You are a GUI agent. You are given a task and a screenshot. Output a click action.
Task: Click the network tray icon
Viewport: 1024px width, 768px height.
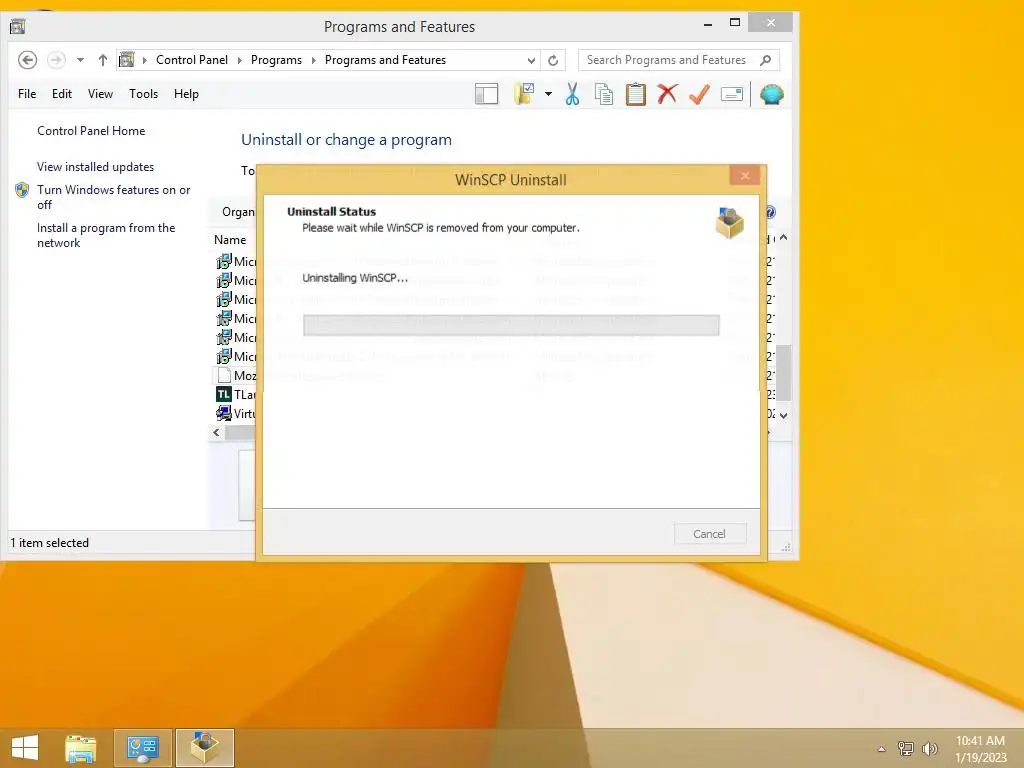coord(906,749)
